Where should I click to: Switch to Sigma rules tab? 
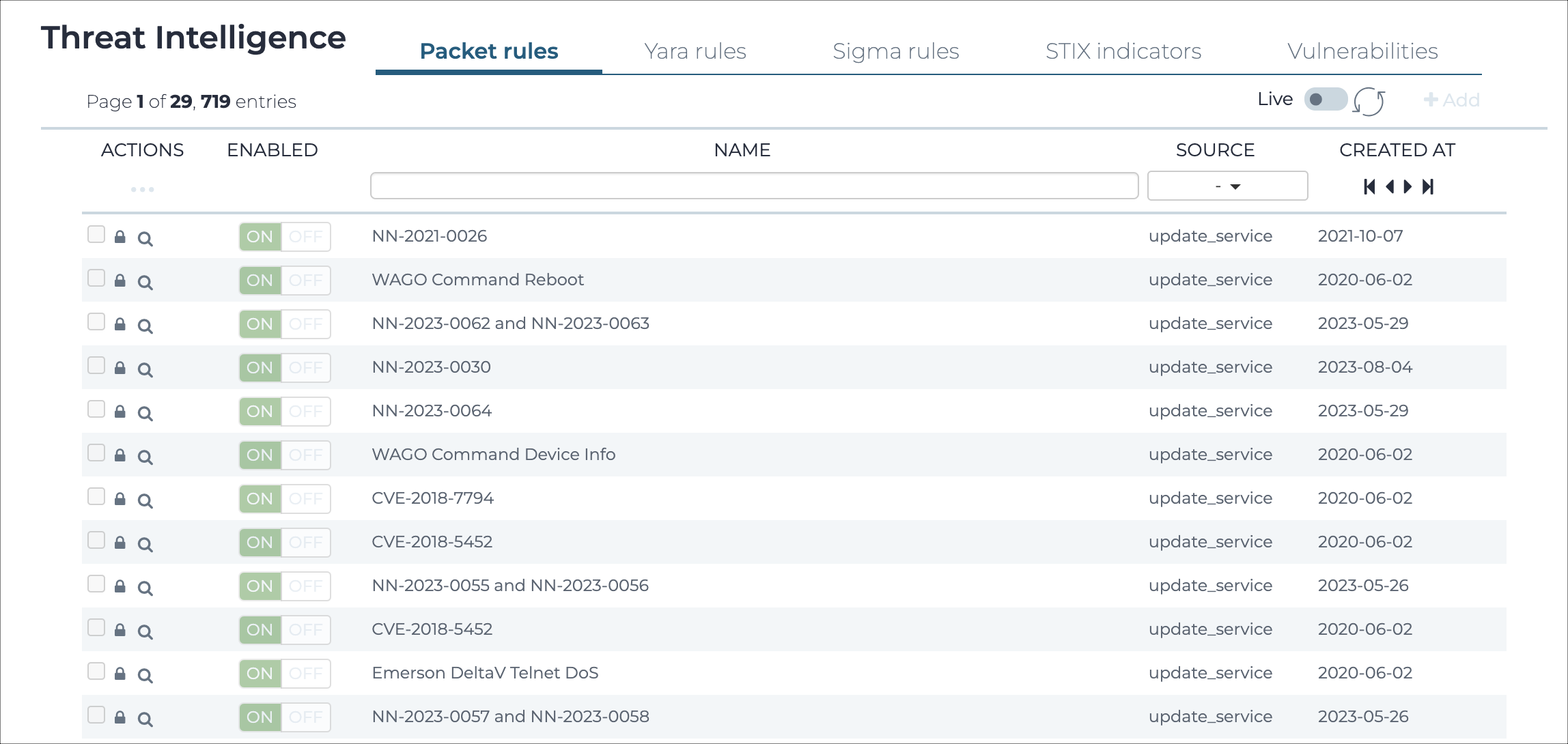tap(895, 51)
